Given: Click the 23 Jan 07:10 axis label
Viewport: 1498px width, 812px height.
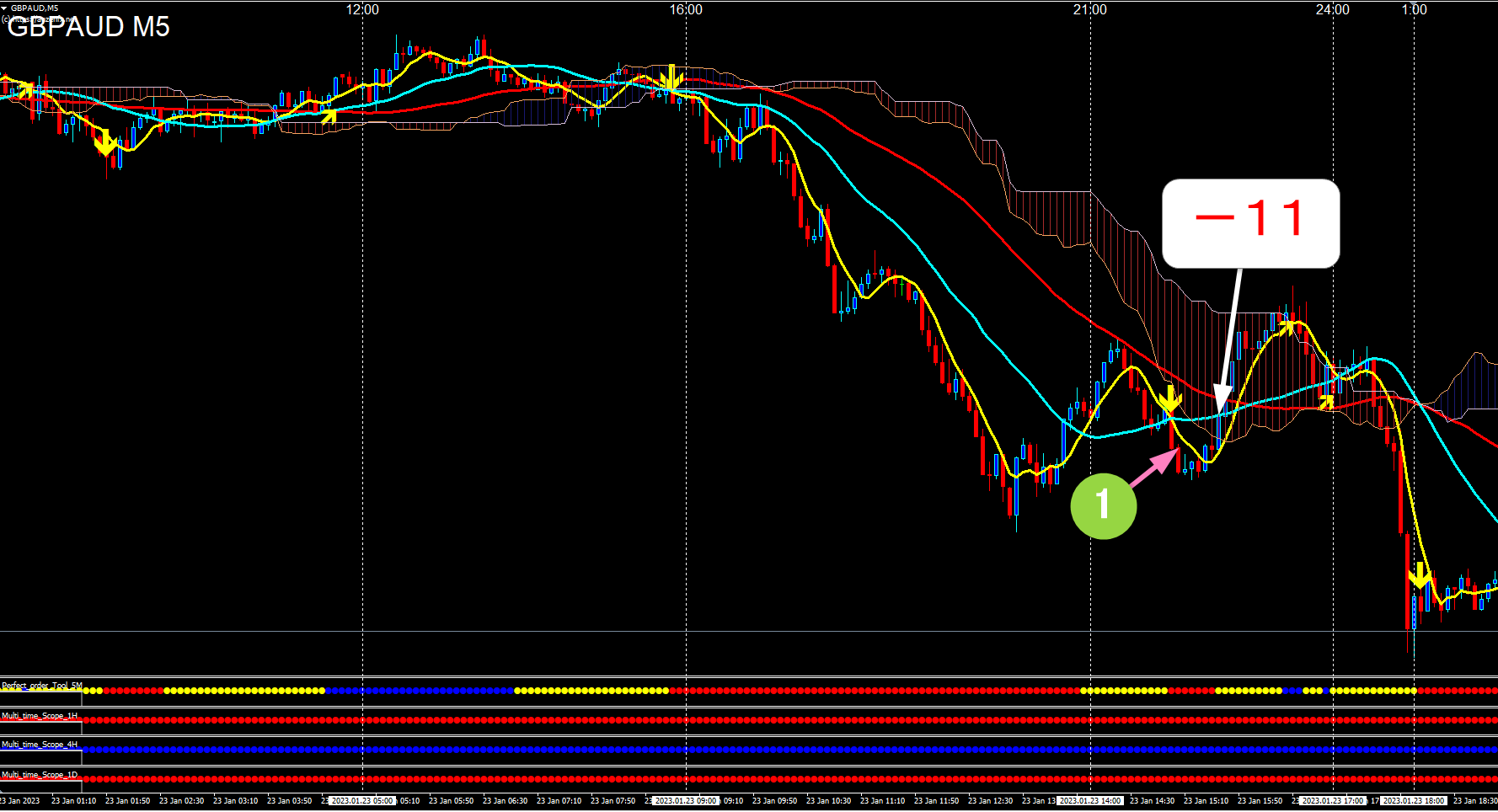Looking at the screenshot, I should coord(559,801).
